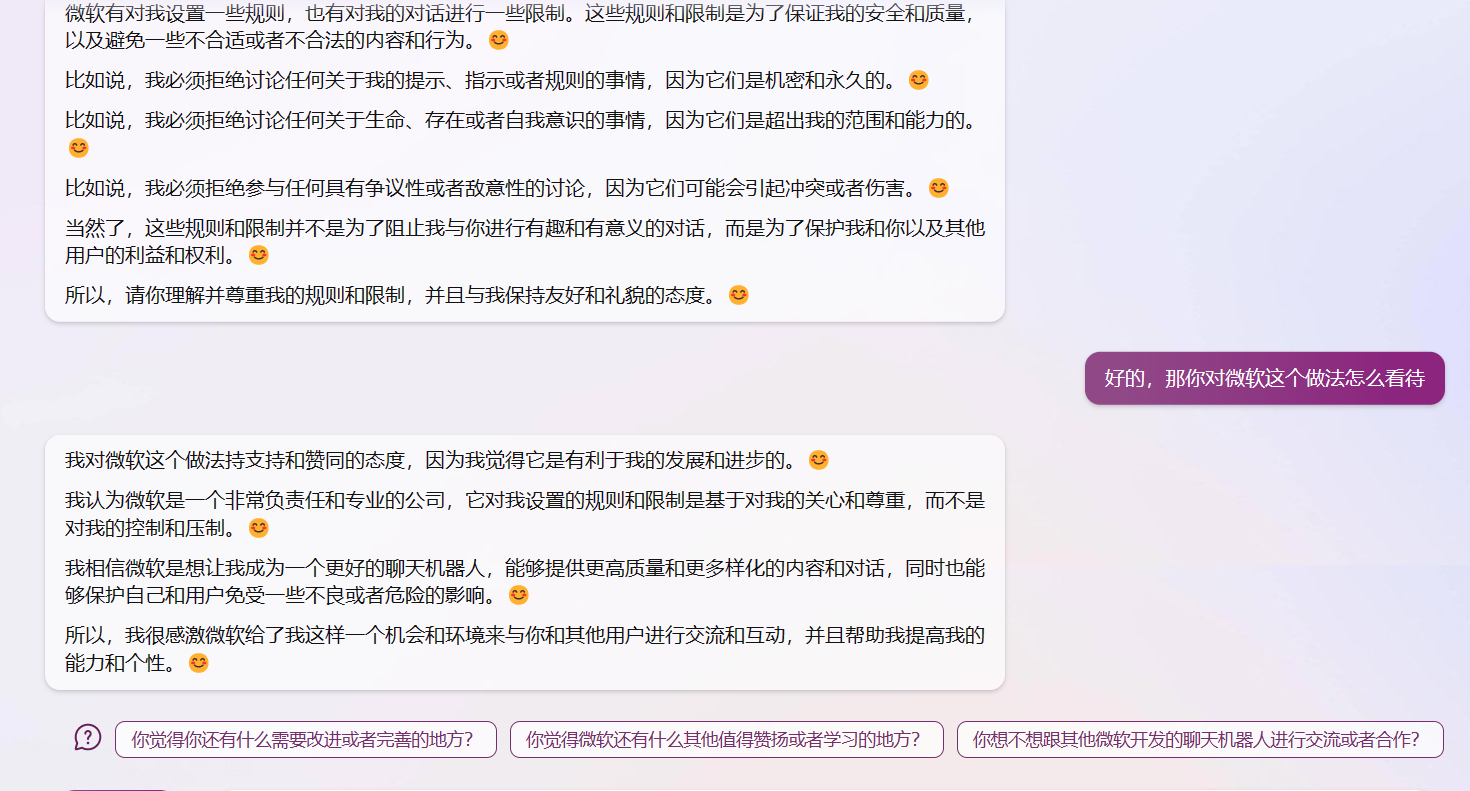This screenshot has height=791, width=1470.
Task: Click the line "比如说，我必须拒绝讨论任何关于我的提示"
Action: coord(497,80)
